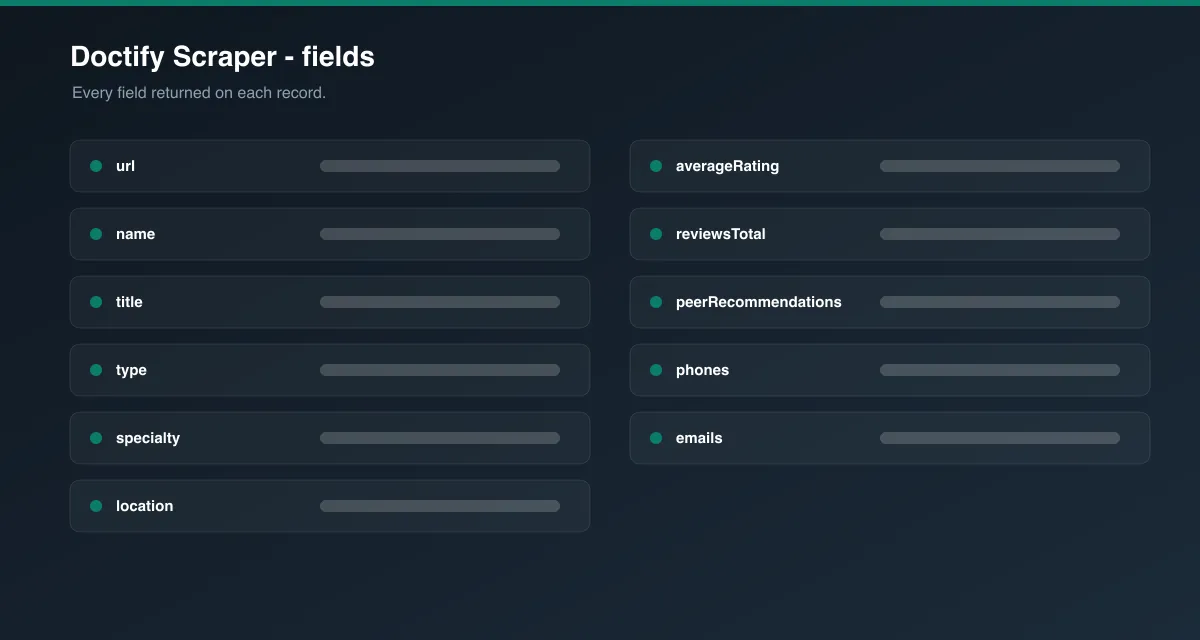Select the peerRecommendations field label
1200x640 pixels.
pos(759,302)
